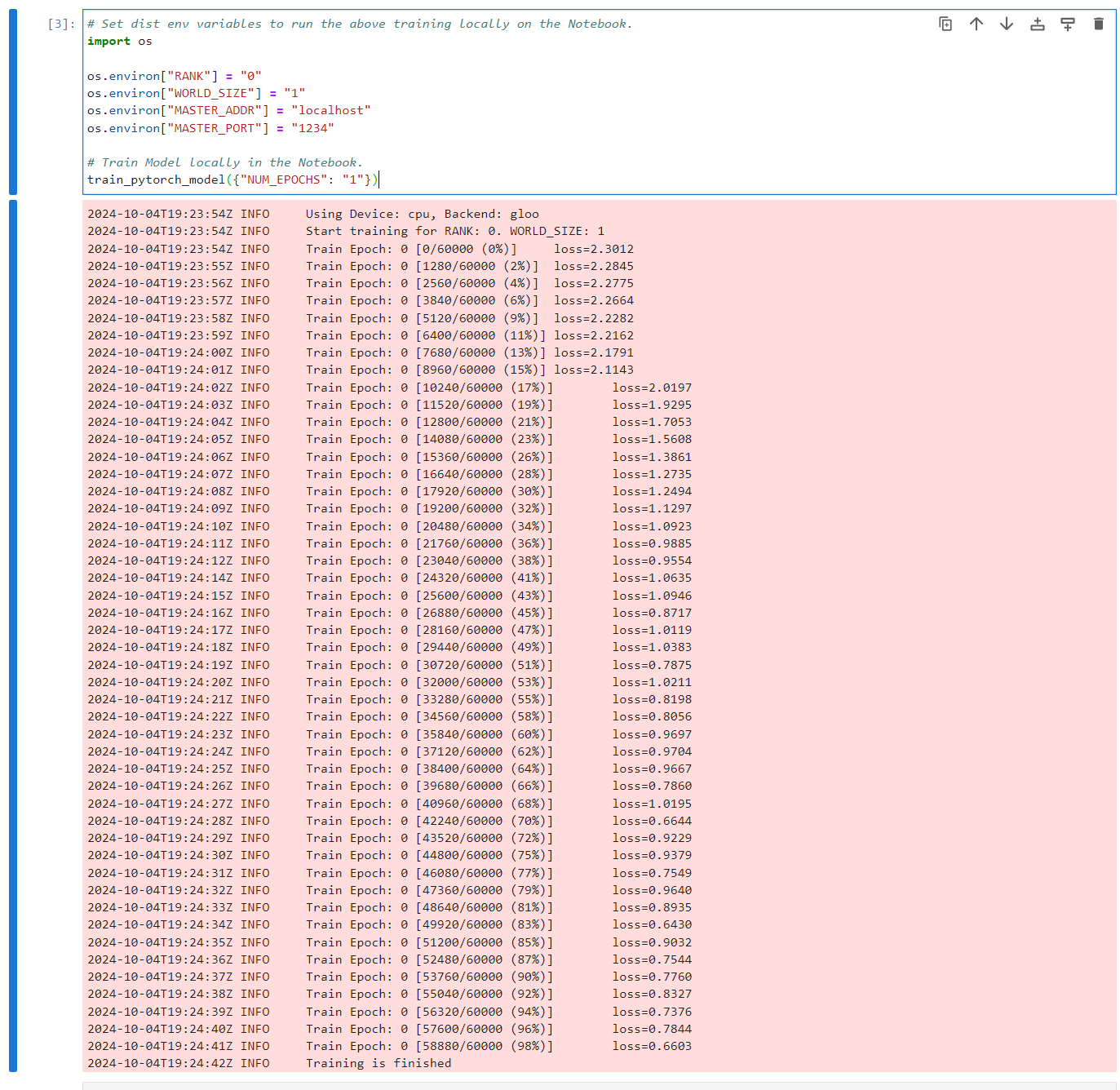Click the log line with loss=0.6430

click(390, 924)
